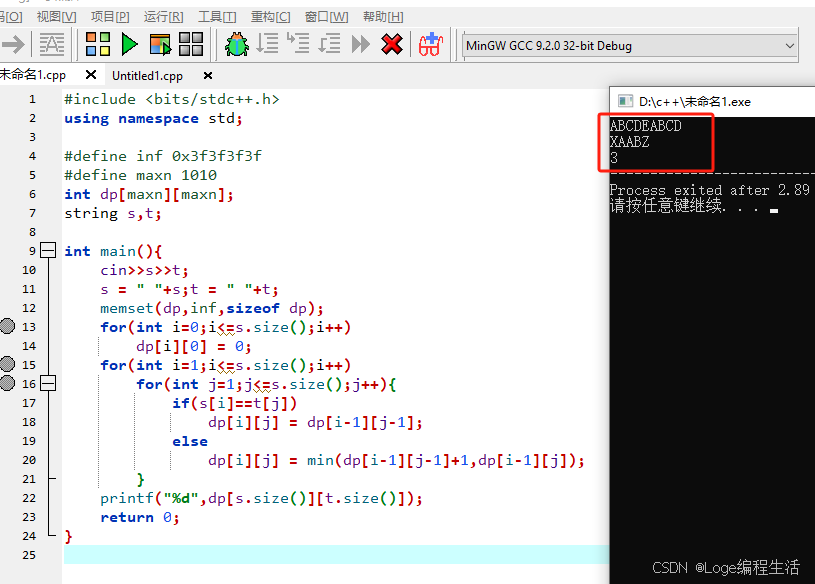Screen dimensions: 815x584
Task: Click the '#define maxn 1010' line
Action: [x=140, y=175]
